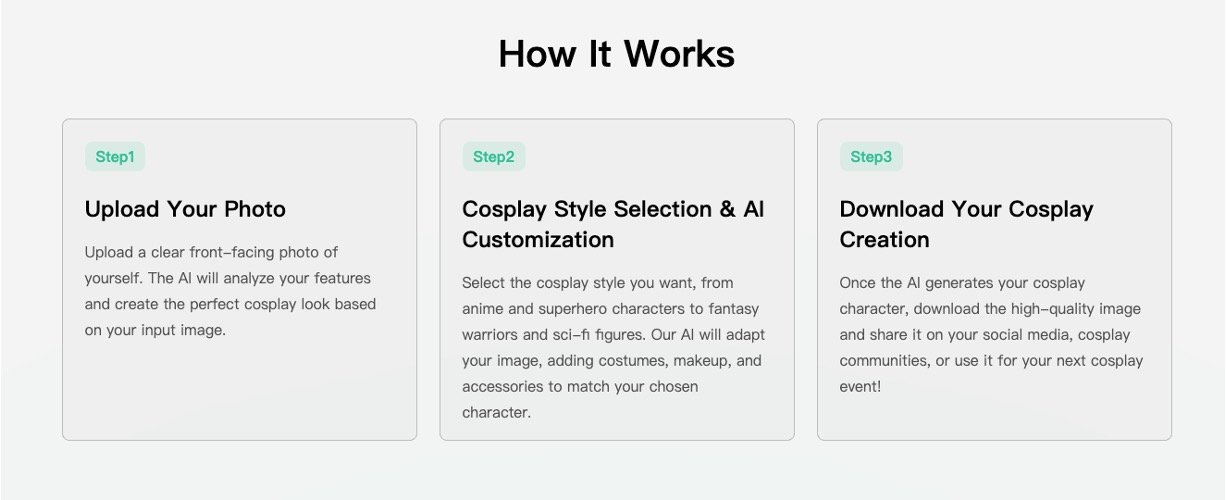
Task: Click the final word "character." in Step2
Action: click(496, 412)
